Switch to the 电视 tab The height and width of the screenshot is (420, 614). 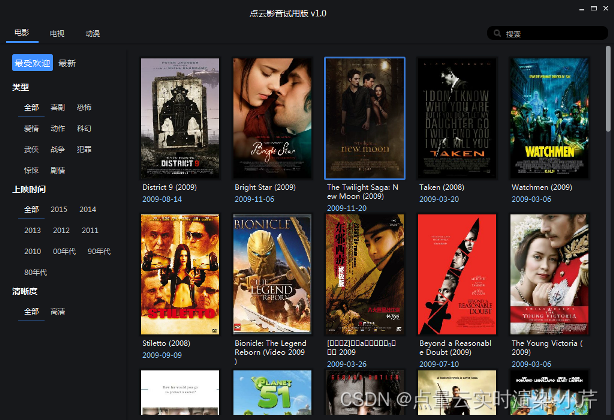[57, 34]
